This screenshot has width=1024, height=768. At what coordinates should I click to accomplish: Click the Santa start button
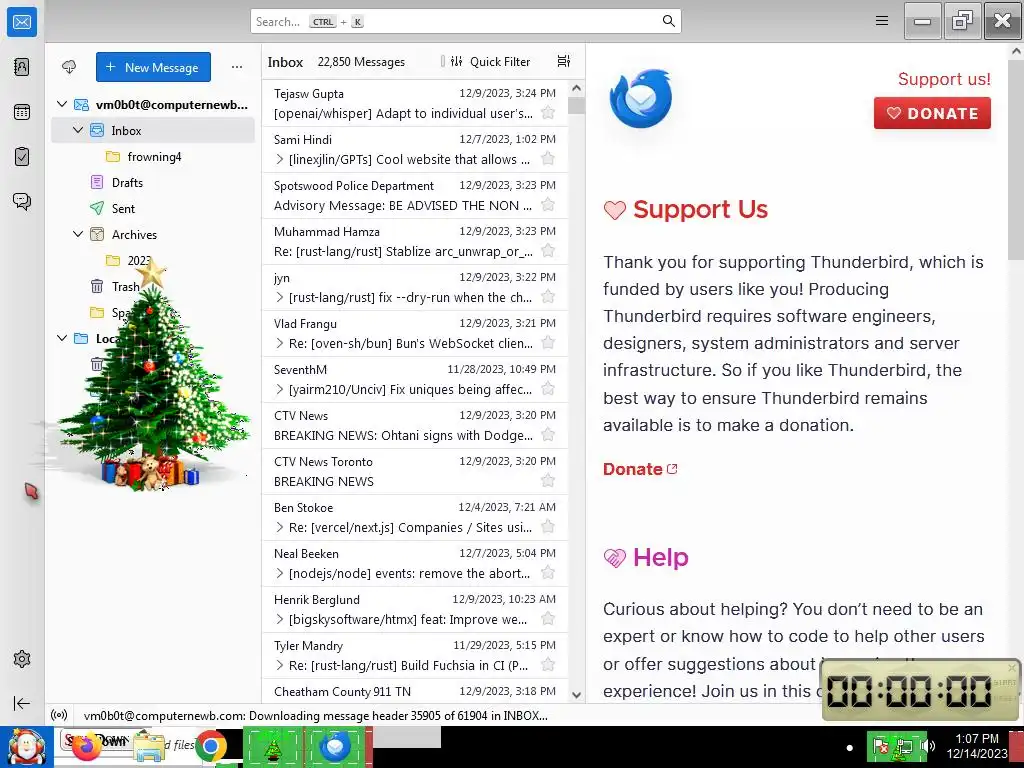(27, 746)
